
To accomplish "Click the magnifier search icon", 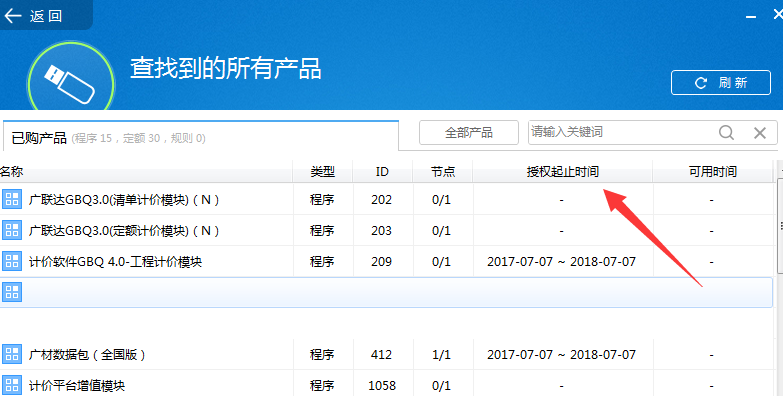I will tap(726, 132).
